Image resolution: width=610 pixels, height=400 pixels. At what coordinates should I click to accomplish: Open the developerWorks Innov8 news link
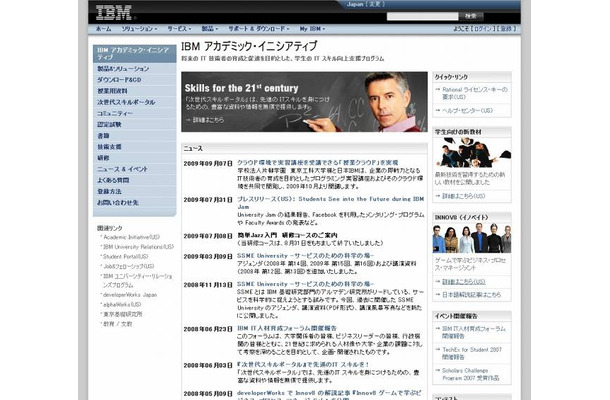click(x=329, y=393)
